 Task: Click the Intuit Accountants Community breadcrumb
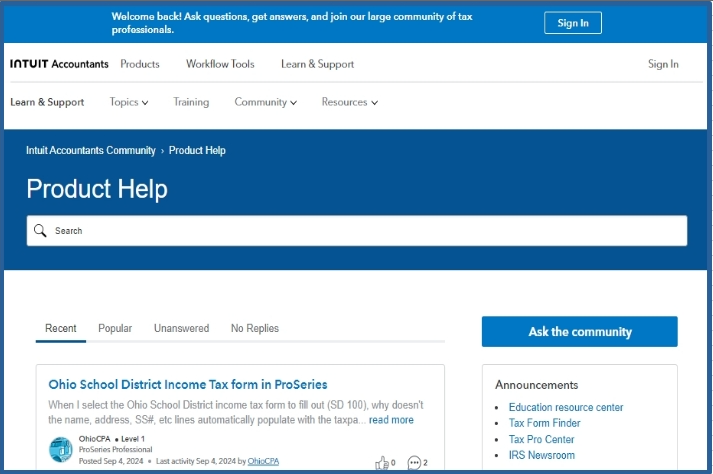90,151
